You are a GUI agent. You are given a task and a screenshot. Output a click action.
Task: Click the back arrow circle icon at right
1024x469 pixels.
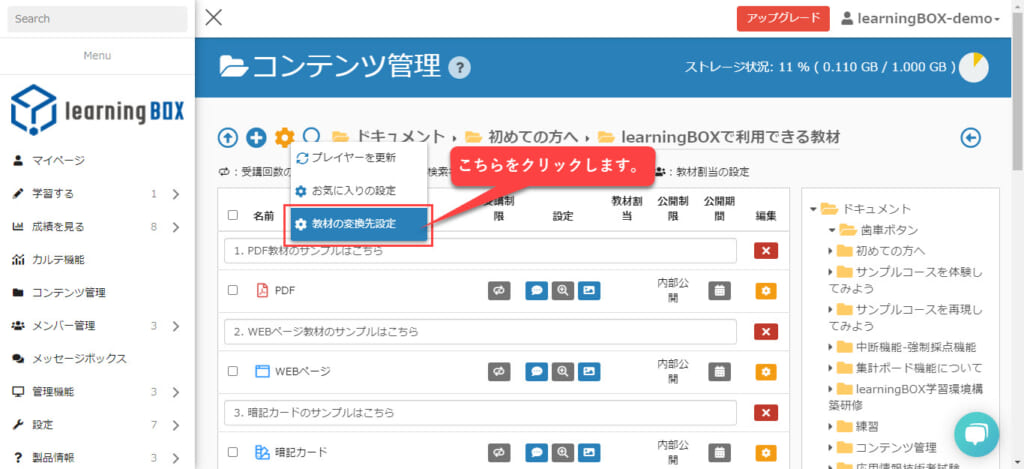[969, 137]
